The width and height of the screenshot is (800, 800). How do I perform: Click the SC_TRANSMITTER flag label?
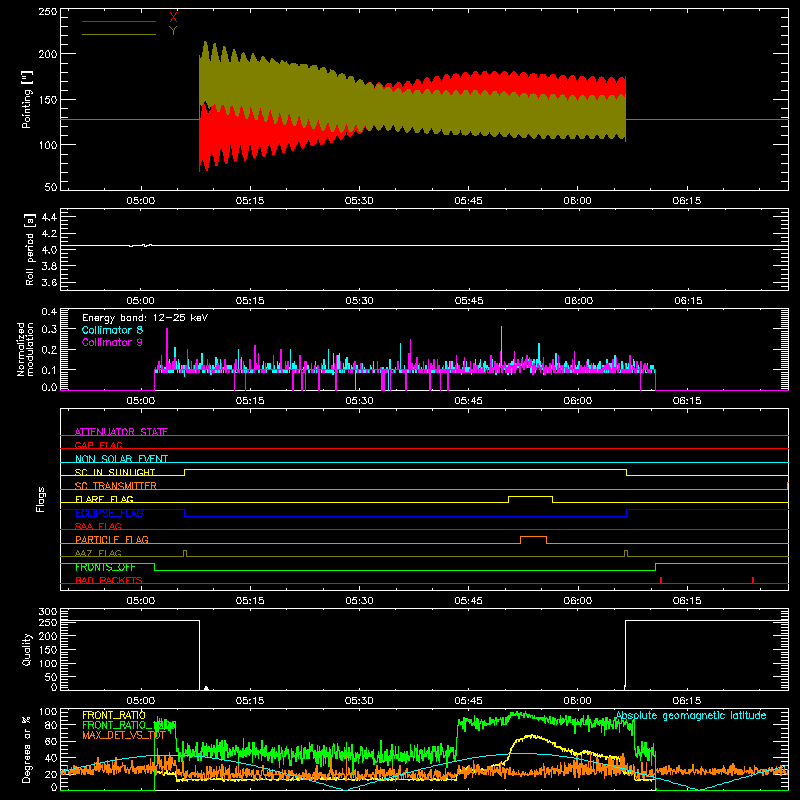click(115, 485)
